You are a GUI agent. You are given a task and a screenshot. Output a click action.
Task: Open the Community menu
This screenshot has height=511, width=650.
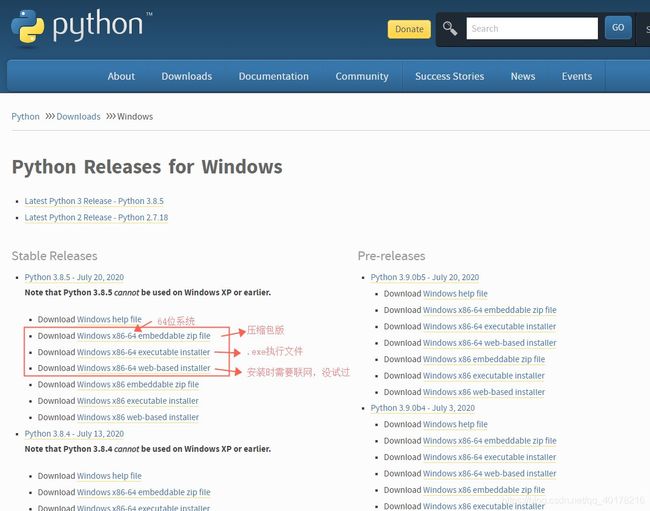pos(362,76)
